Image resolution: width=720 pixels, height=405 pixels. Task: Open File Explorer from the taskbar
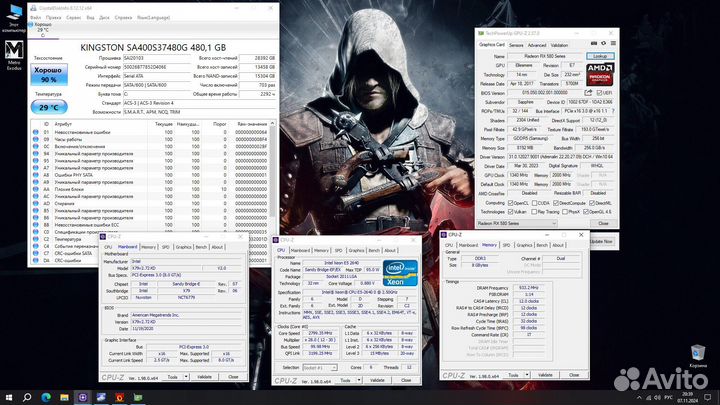[64, 397]
